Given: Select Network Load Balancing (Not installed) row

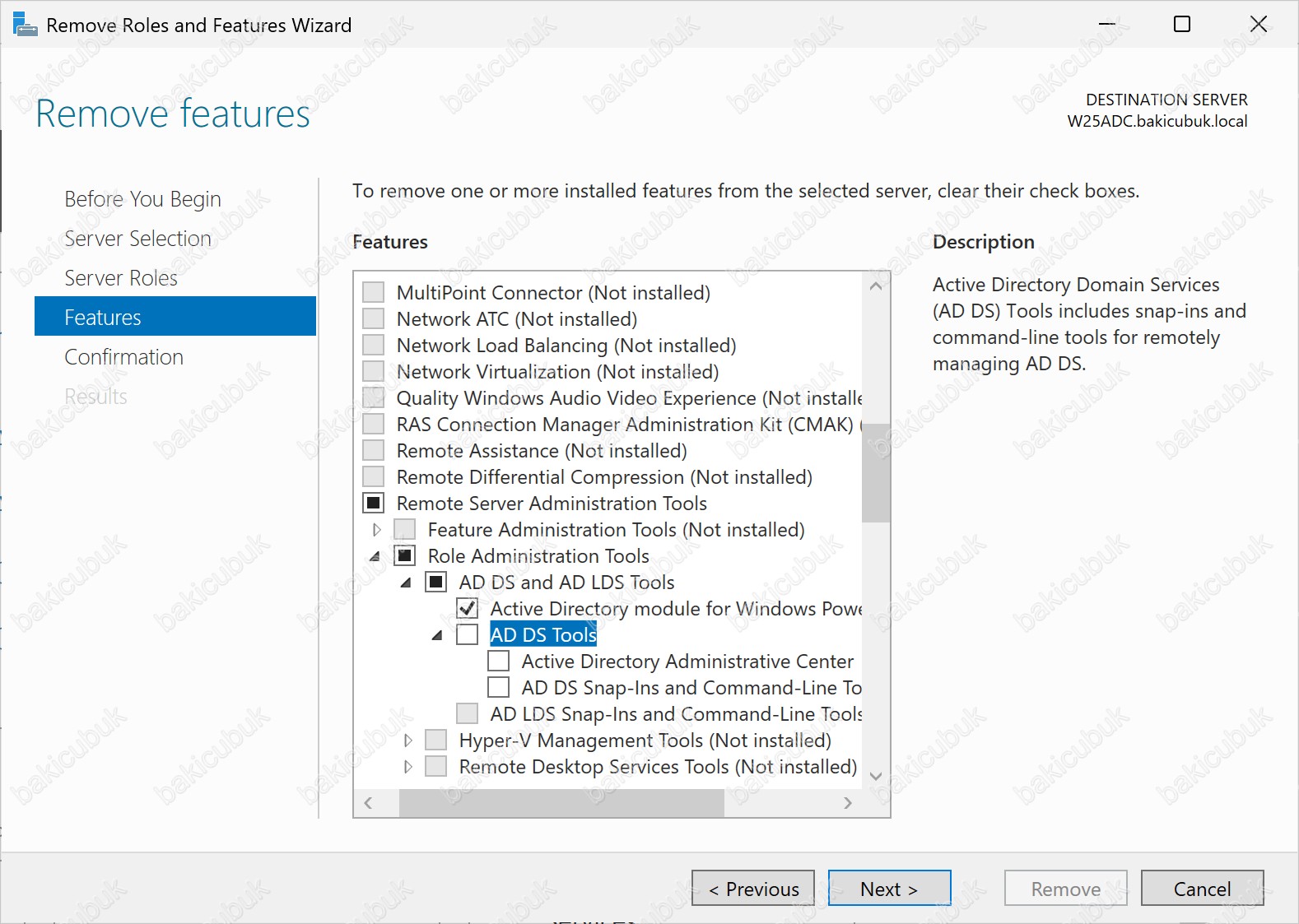Looking at the screenshot, I should pyautogui.click(x=566, y=346).
